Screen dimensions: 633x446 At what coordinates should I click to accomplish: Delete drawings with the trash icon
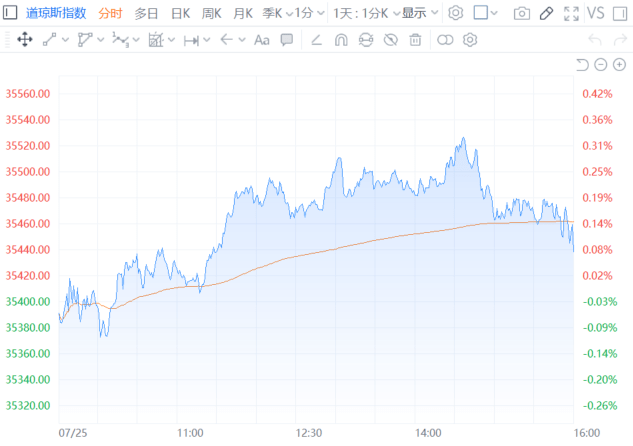[x=416, y=40]
